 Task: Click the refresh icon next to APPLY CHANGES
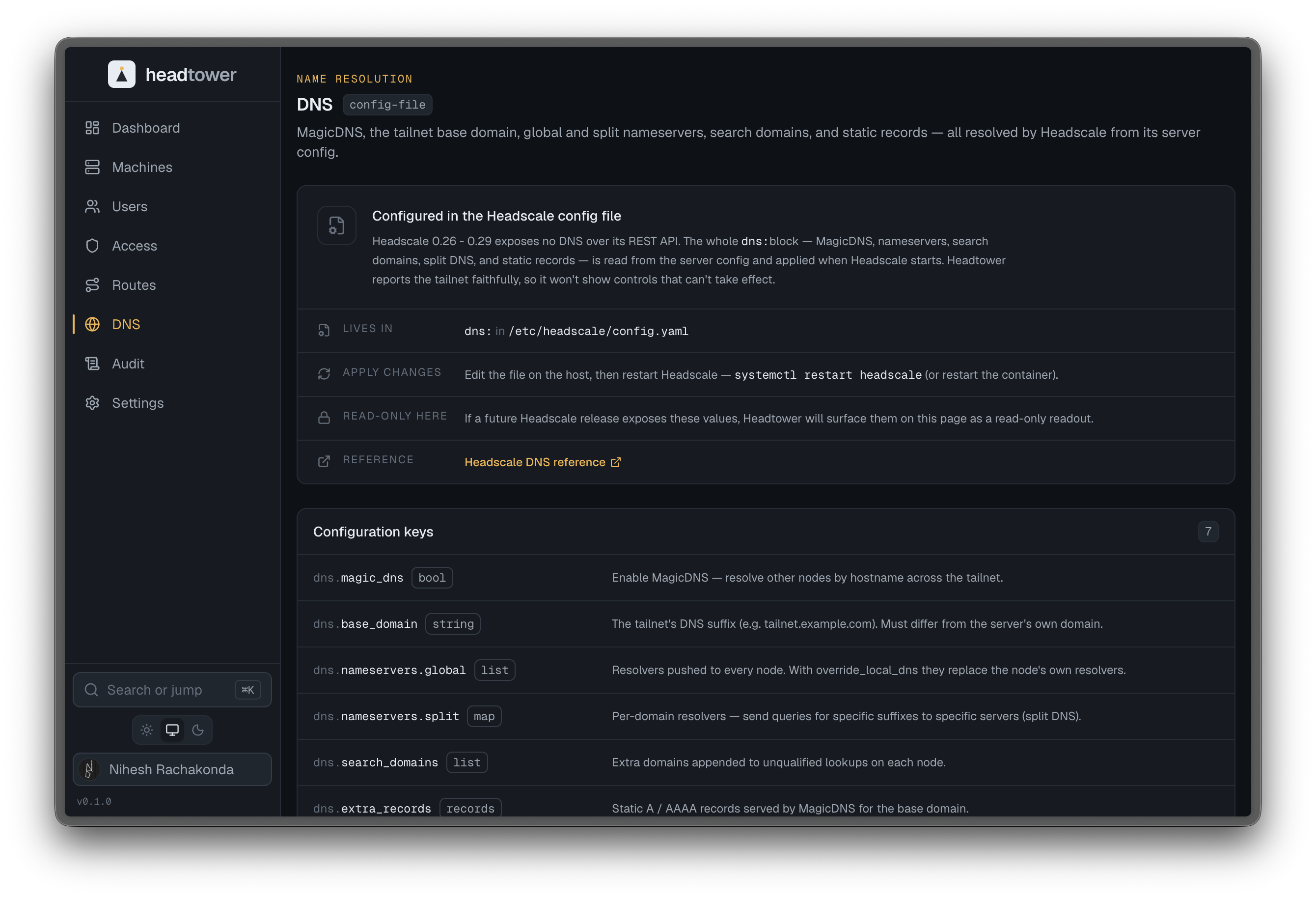pyautogui.click(x=324, y=374)
